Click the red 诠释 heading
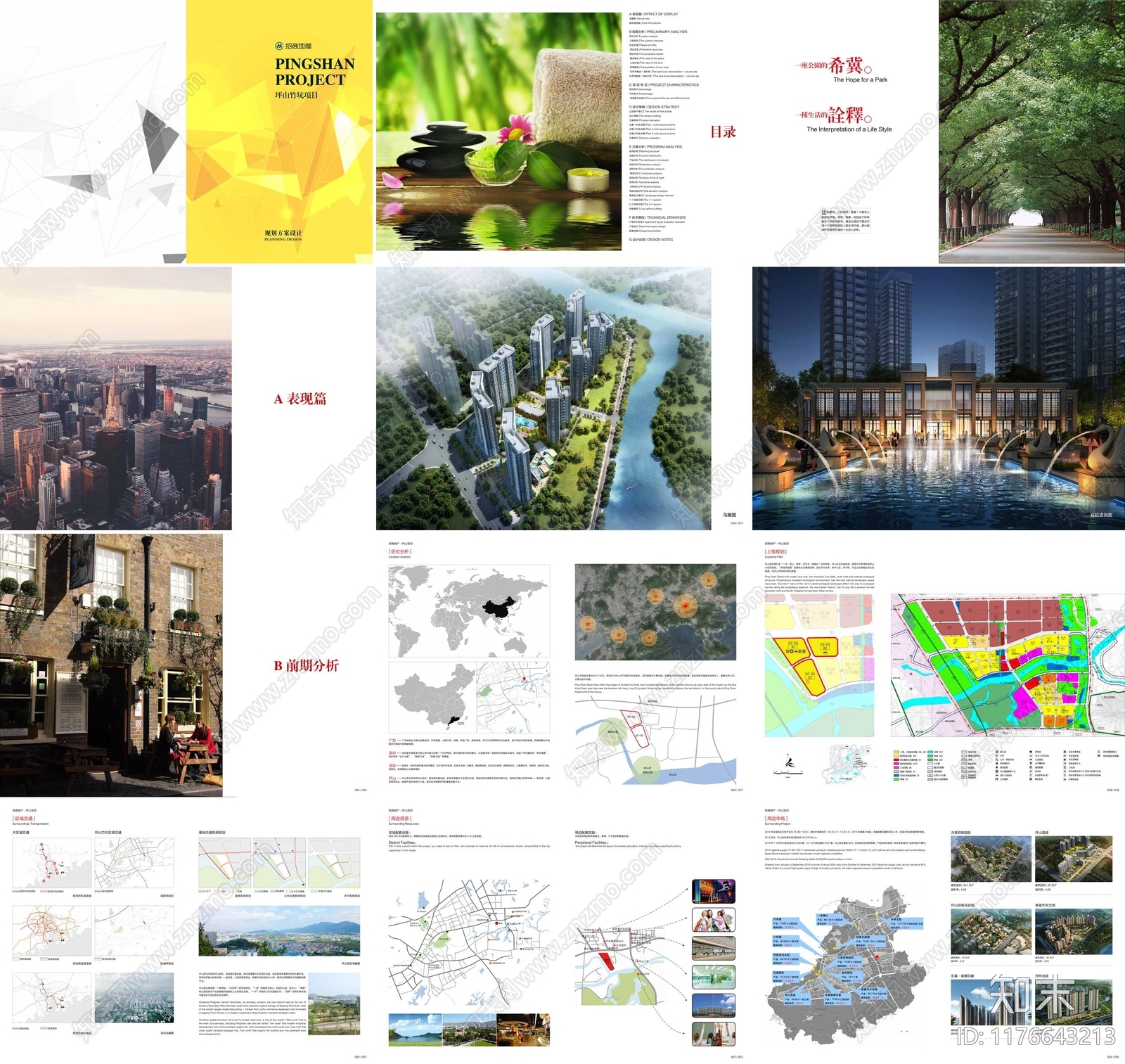Screen dimensions: 1125x1064 tap(850, 115)
